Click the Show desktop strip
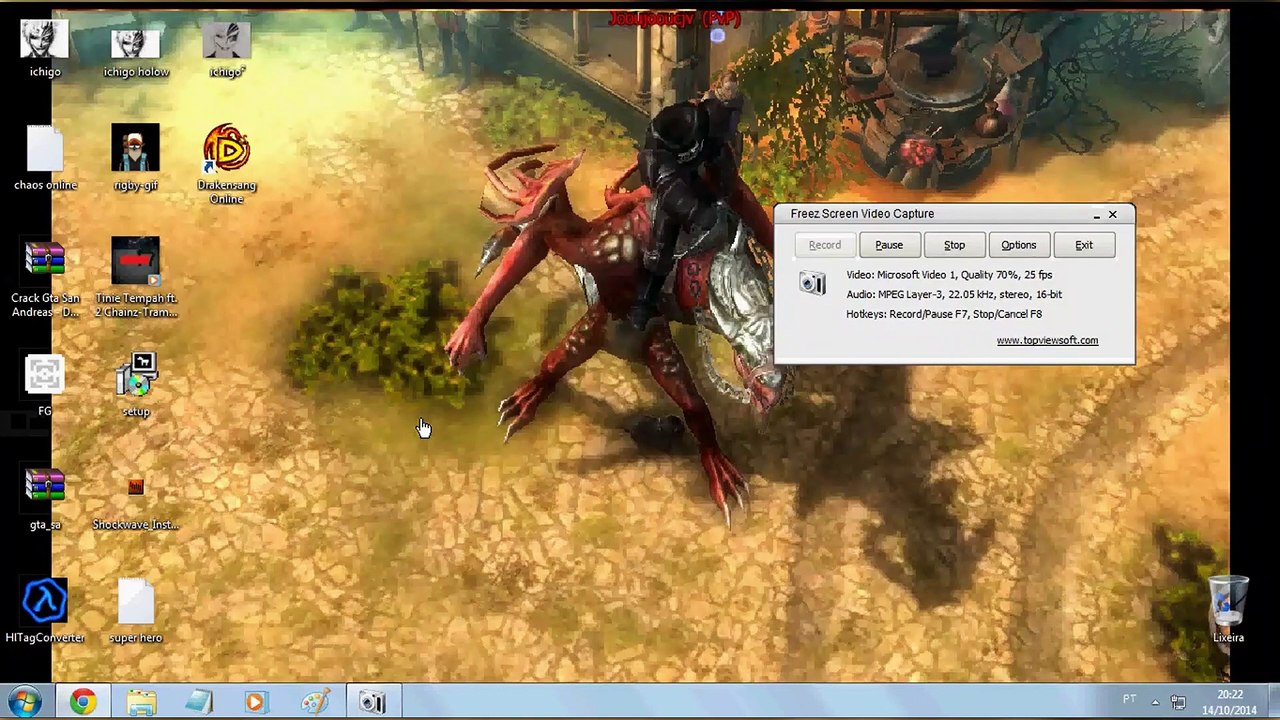1280x720 pixels. (x=1273, y=702)
